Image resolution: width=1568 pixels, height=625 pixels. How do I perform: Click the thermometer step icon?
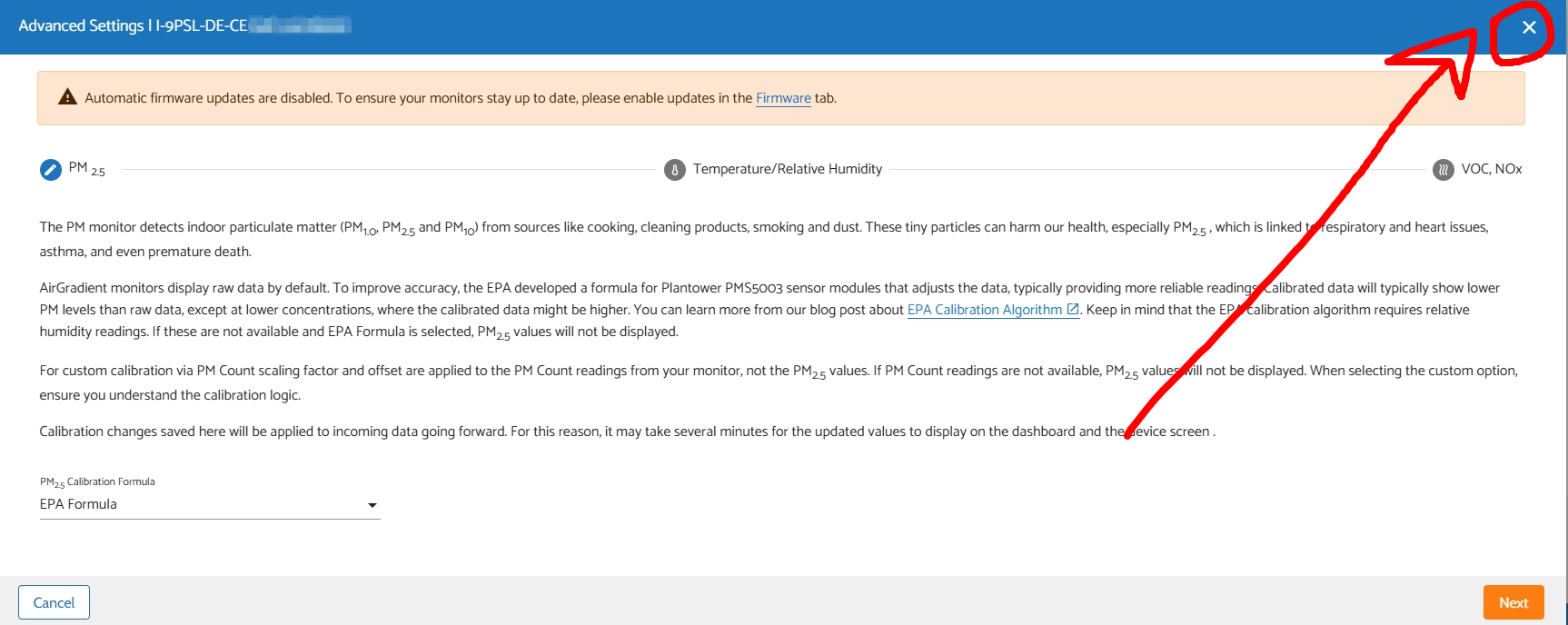click(x=675, y=170)
